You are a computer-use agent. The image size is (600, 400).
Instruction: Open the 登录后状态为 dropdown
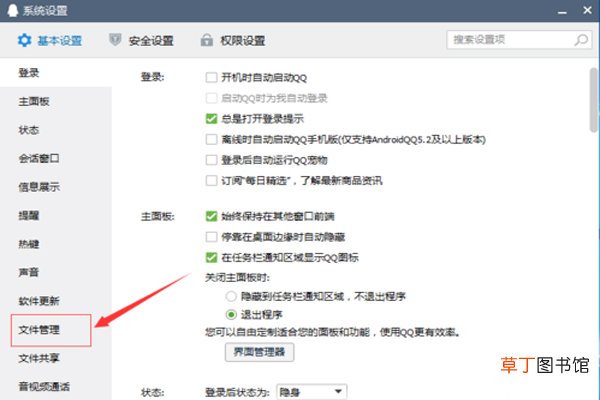tap(311, 392)
